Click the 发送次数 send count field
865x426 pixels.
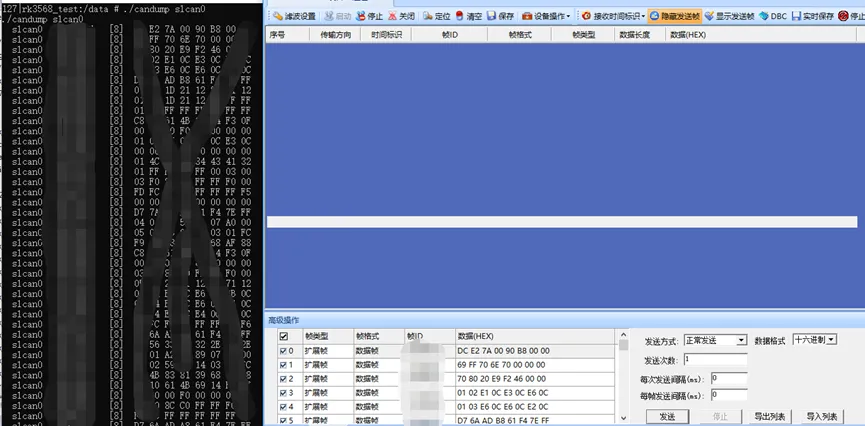(716, 359)
